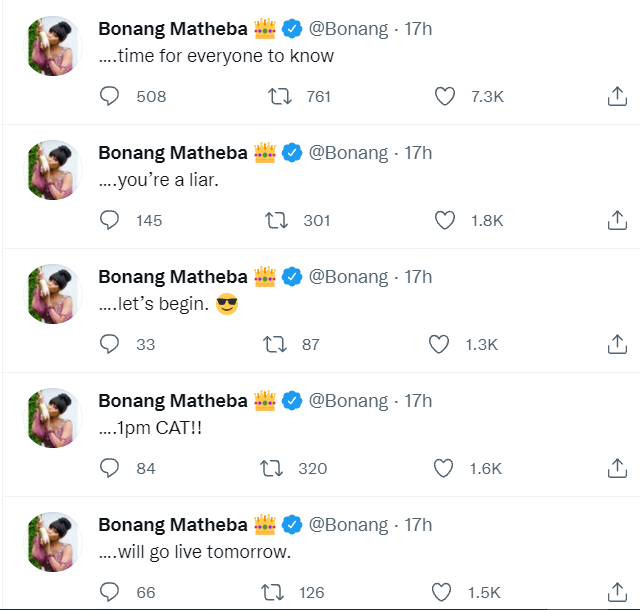Screen dimensions: 640x610
Task: Share the "time for everyone to know" tweet
Action: (x=617, y=96)
